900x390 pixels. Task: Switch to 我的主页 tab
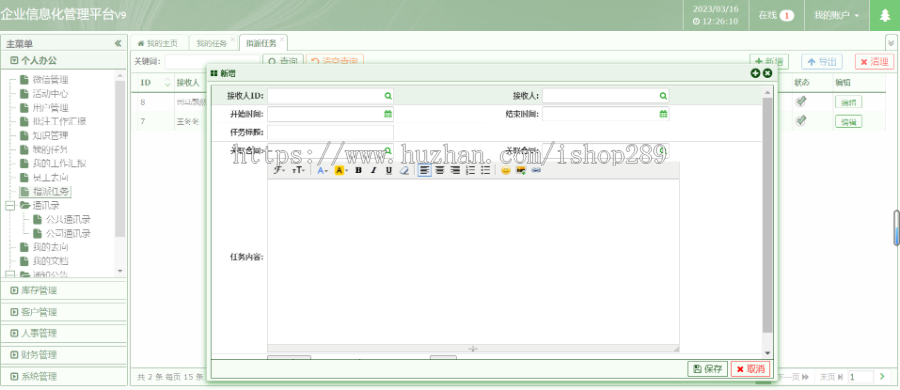pyautogui.click(x=158, y=43)
